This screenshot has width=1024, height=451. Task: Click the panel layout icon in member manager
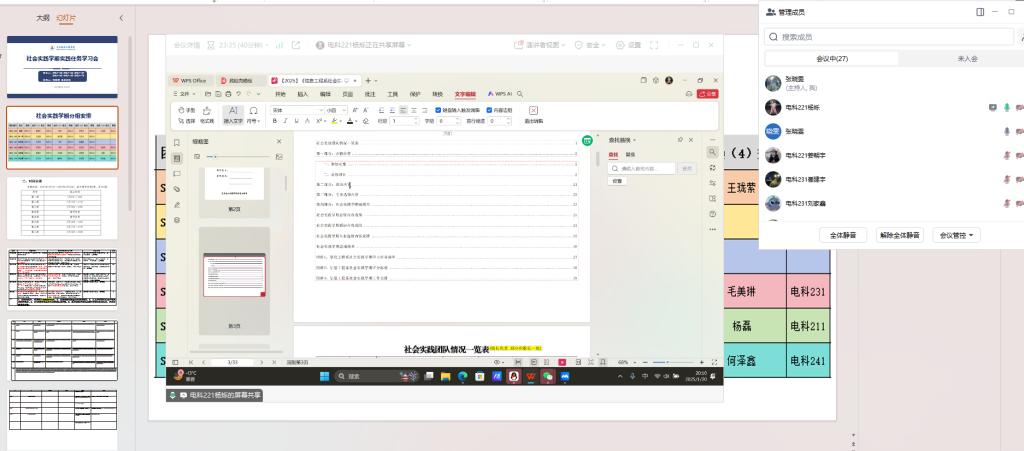(980, 12)
